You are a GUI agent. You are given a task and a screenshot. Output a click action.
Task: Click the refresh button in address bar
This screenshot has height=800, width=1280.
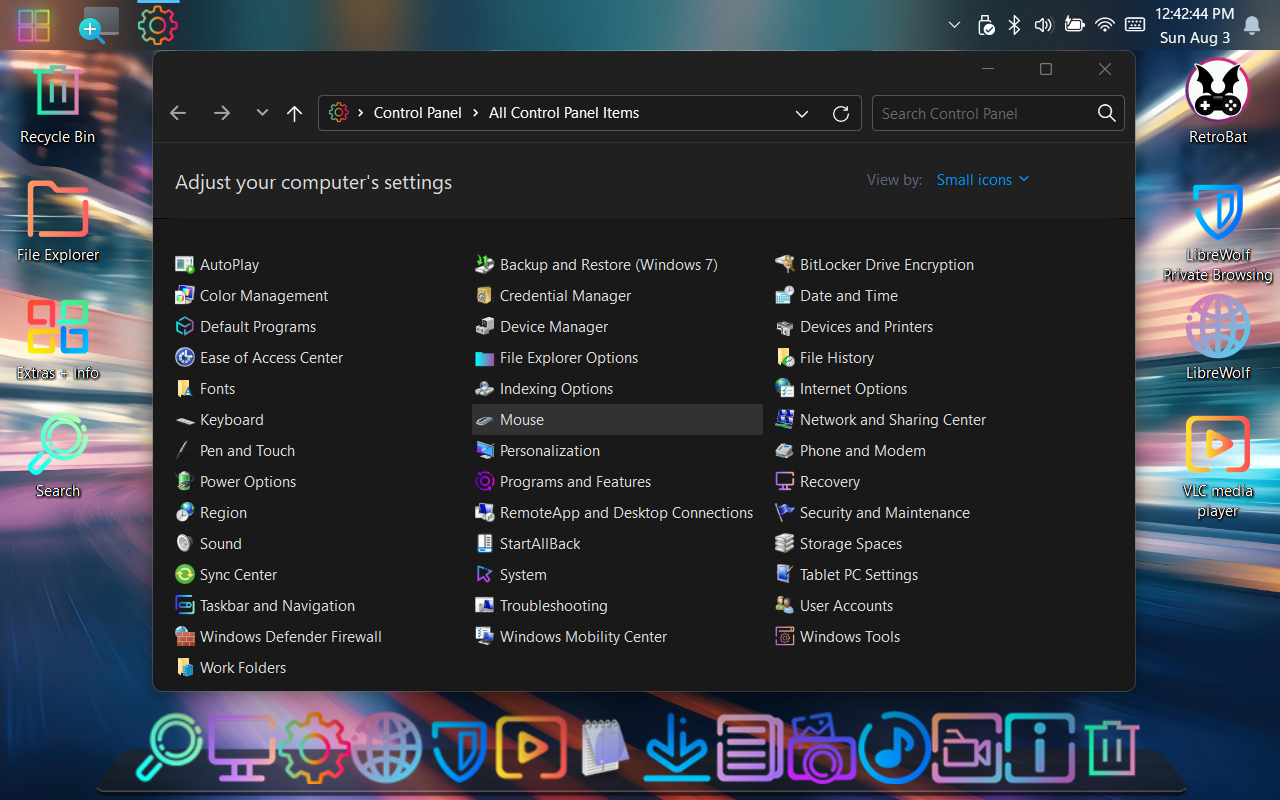click(841, 113)
